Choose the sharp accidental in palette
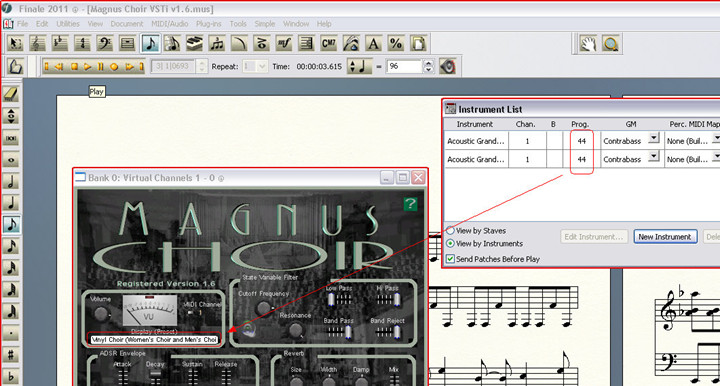720x386 pixels. pyautogui.click(x=11, y=355)
